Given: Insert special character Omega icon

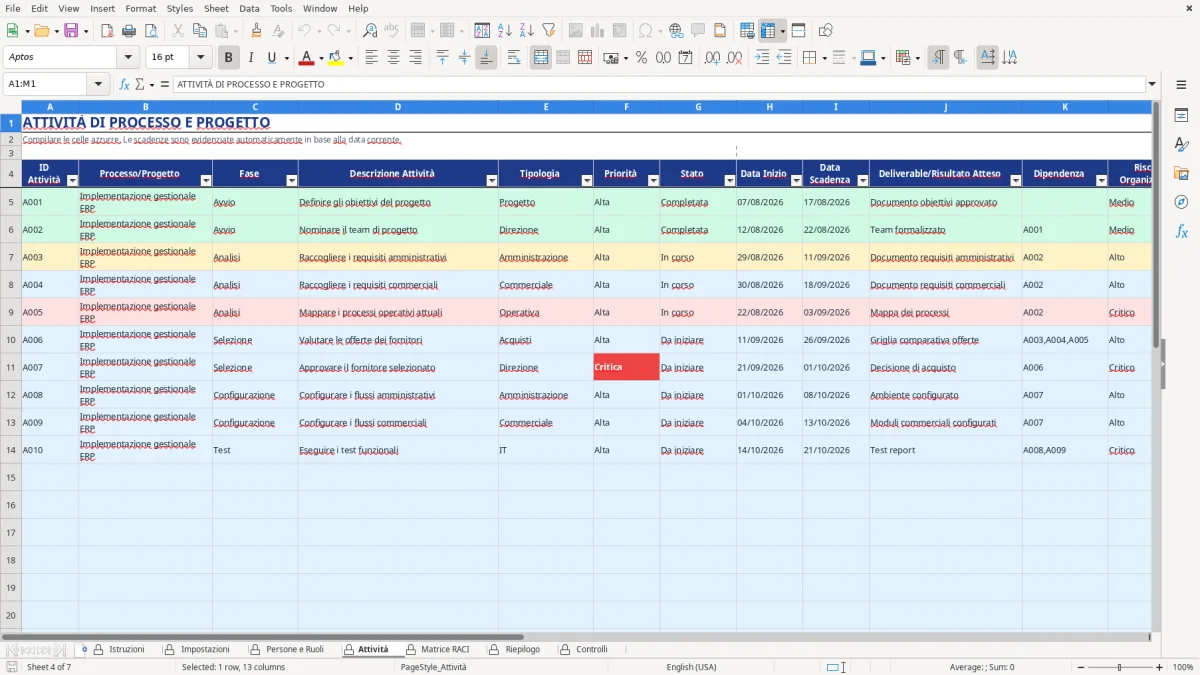Looking at the screenshot, I should (x=645, y=31).
